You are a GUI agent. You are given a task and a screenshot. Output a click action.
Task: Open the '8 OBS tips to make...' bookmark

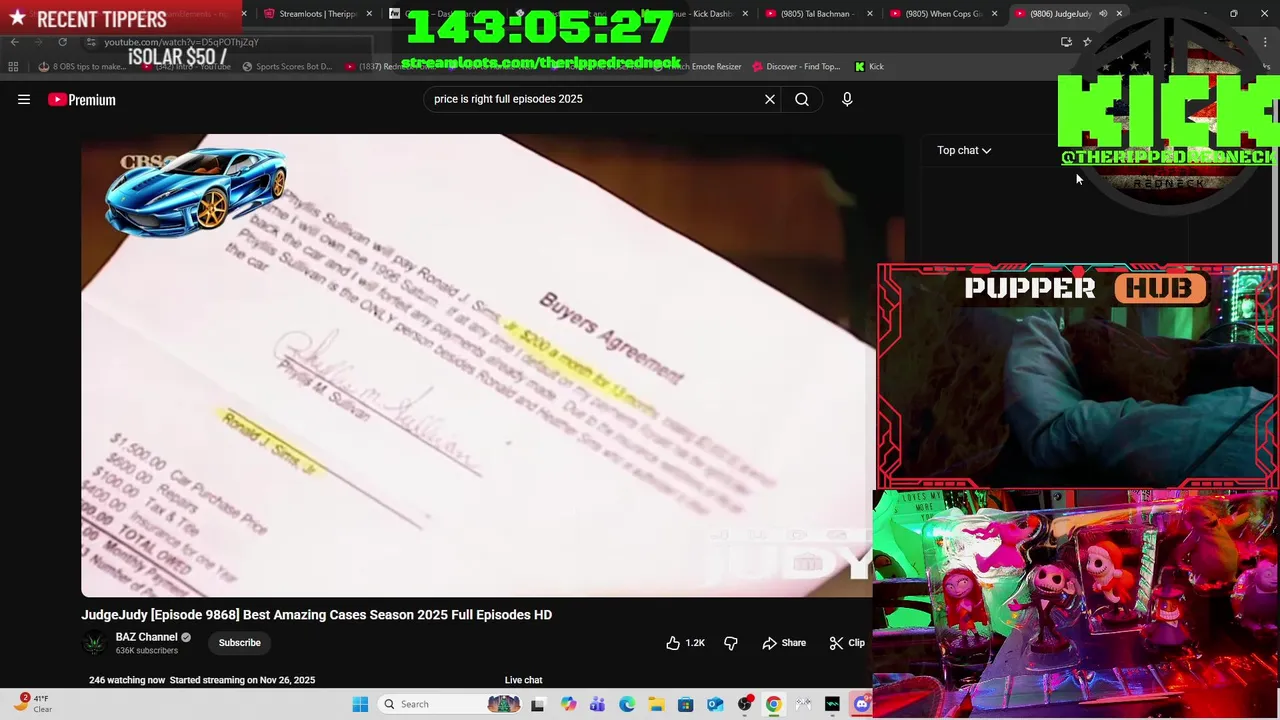pos(82,67)
